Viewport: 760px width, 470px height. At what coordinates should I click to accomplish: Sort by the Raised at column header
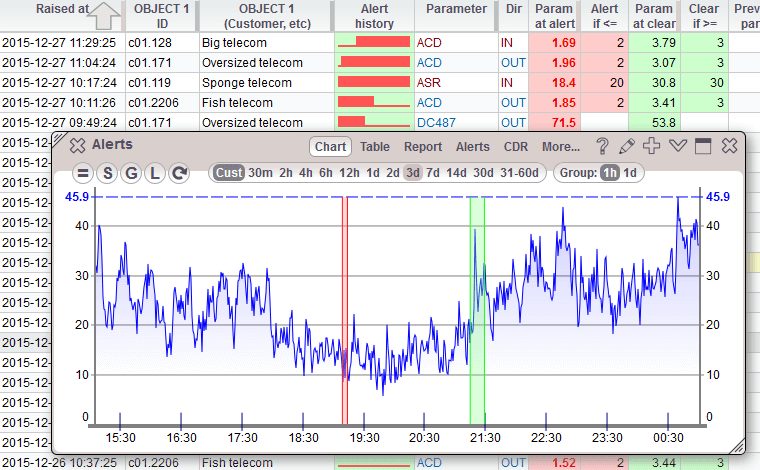62,15
